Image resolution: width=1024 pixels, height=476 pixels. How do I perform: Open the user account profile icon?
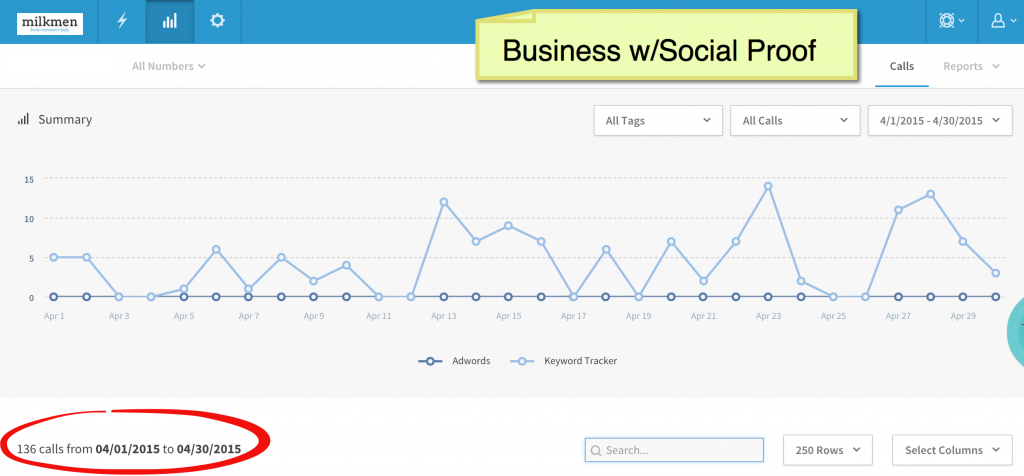[x=1004, y=21]
